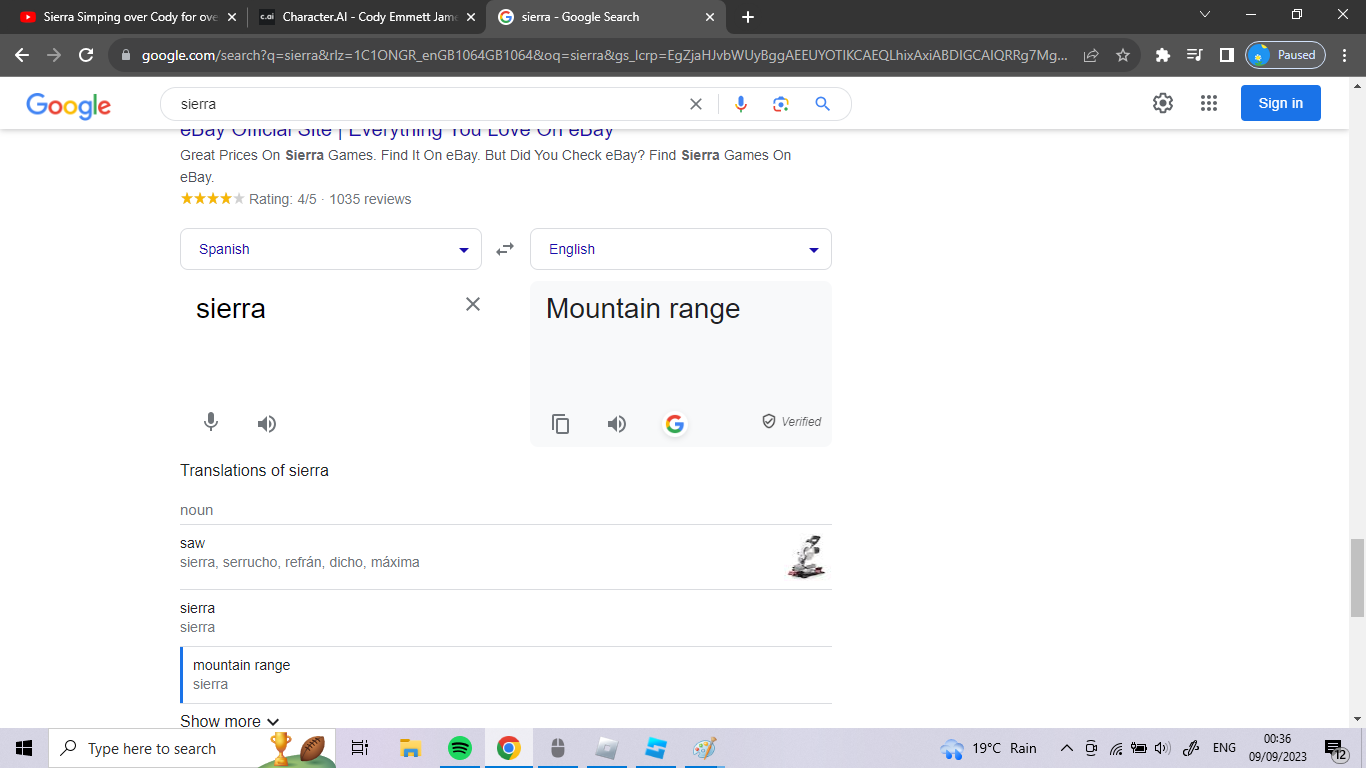Click the Google search magnifier button
1366x768 pixels.
click(x=822, y=104)
